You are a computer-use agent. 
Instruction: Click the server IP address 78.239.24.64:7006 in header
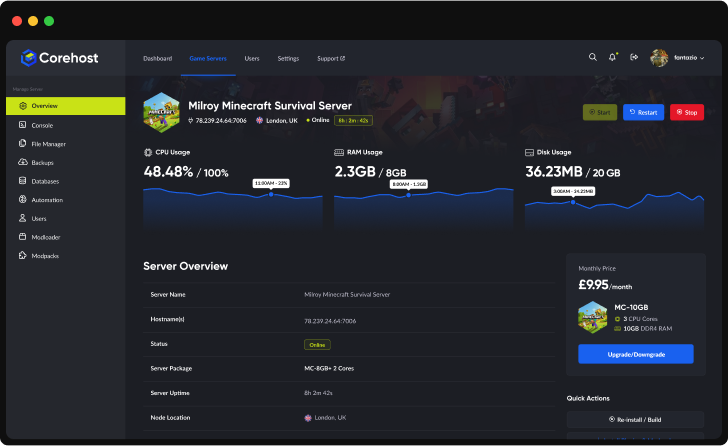(221, 121)
